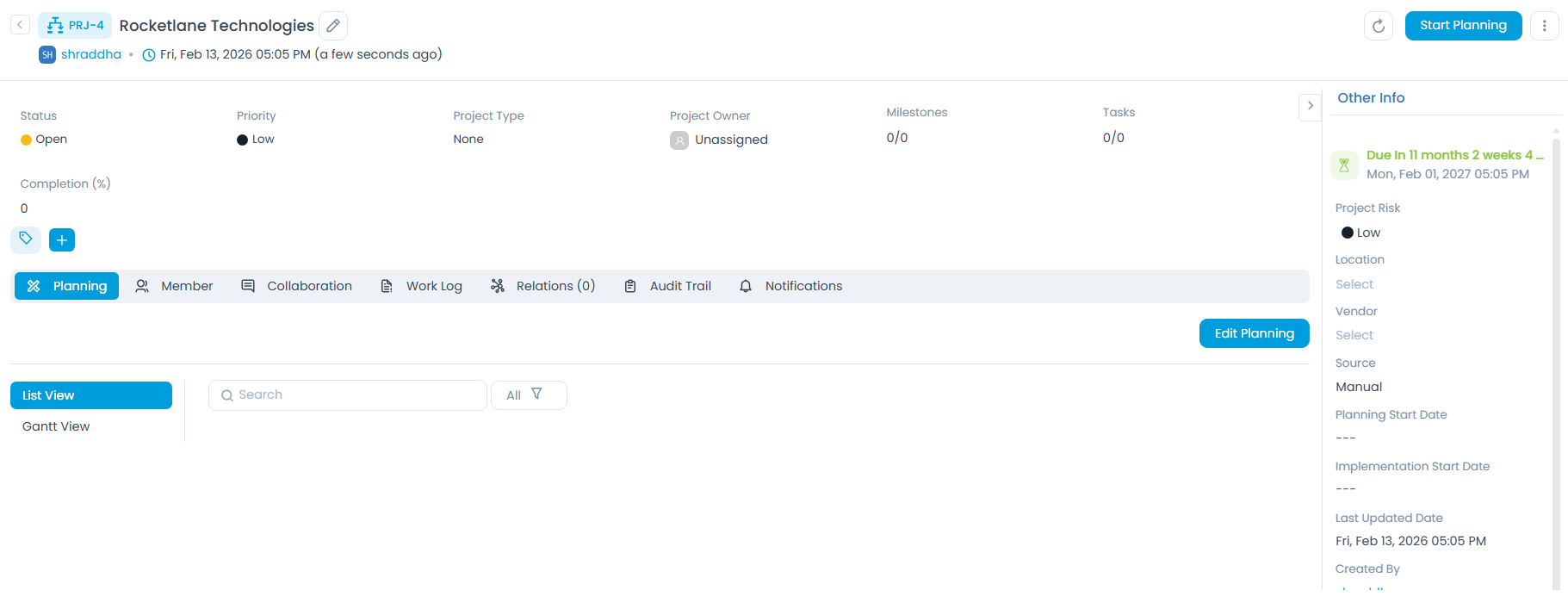Open the Notifications tab
This screenshot has height=615, width=1568.
coord(791,286)
